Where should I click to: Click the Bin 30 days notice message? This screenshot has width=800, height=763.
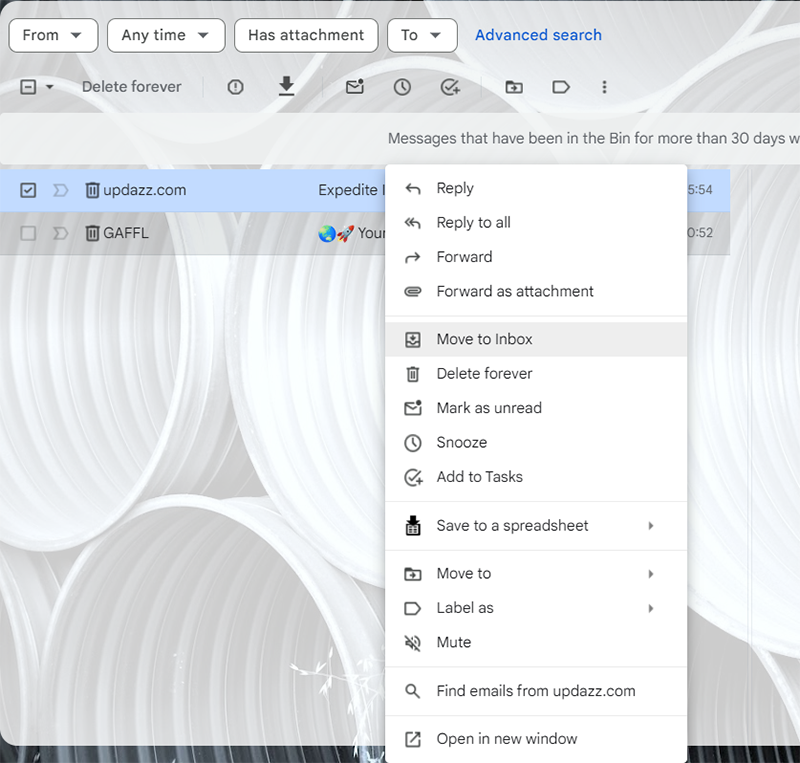coord(593,138)
